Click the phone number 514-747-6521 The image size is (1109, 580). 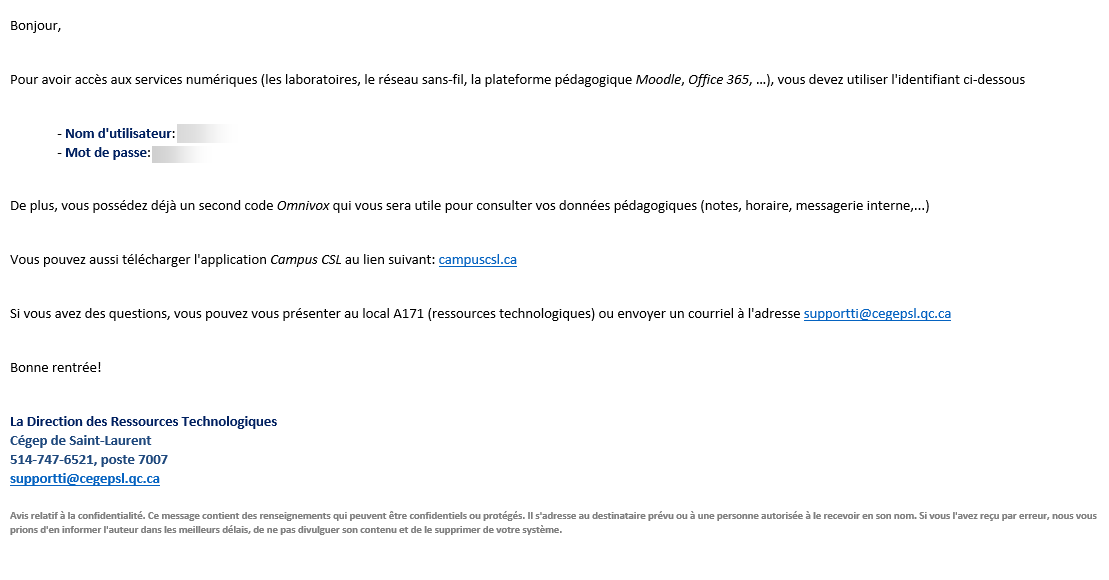coord(50,460)
